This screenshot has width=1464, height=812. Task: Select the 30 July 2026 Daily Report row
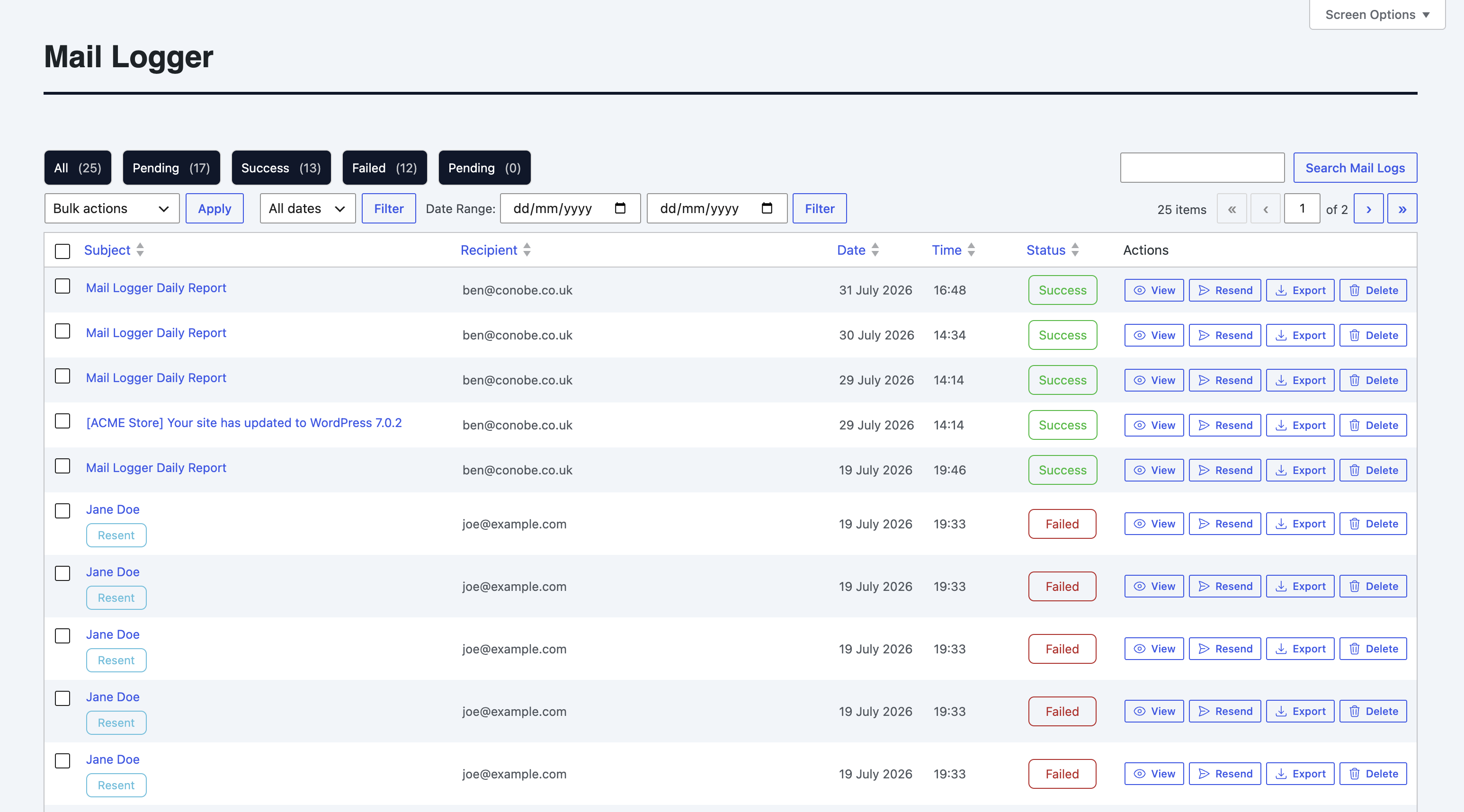(x=62, y=330)
